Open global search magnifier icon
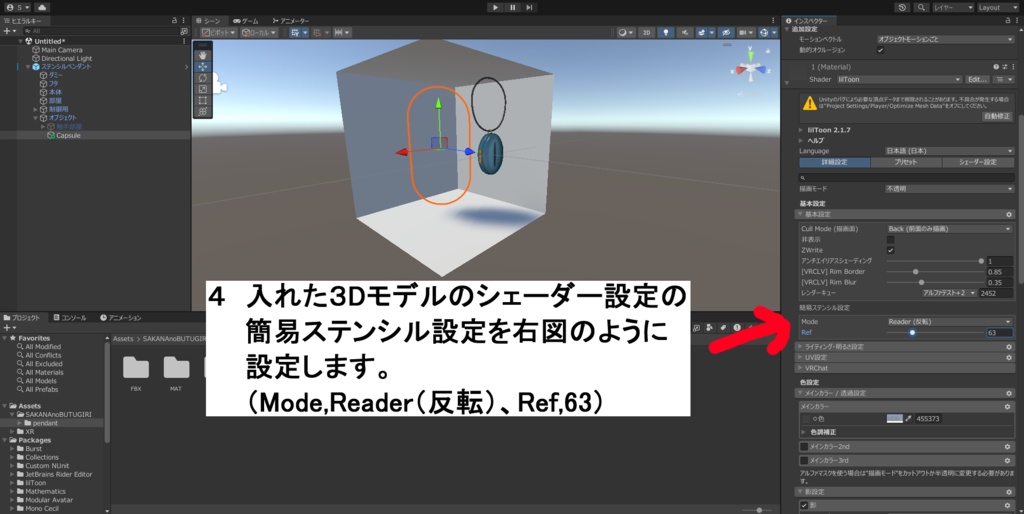 (921, 7)
